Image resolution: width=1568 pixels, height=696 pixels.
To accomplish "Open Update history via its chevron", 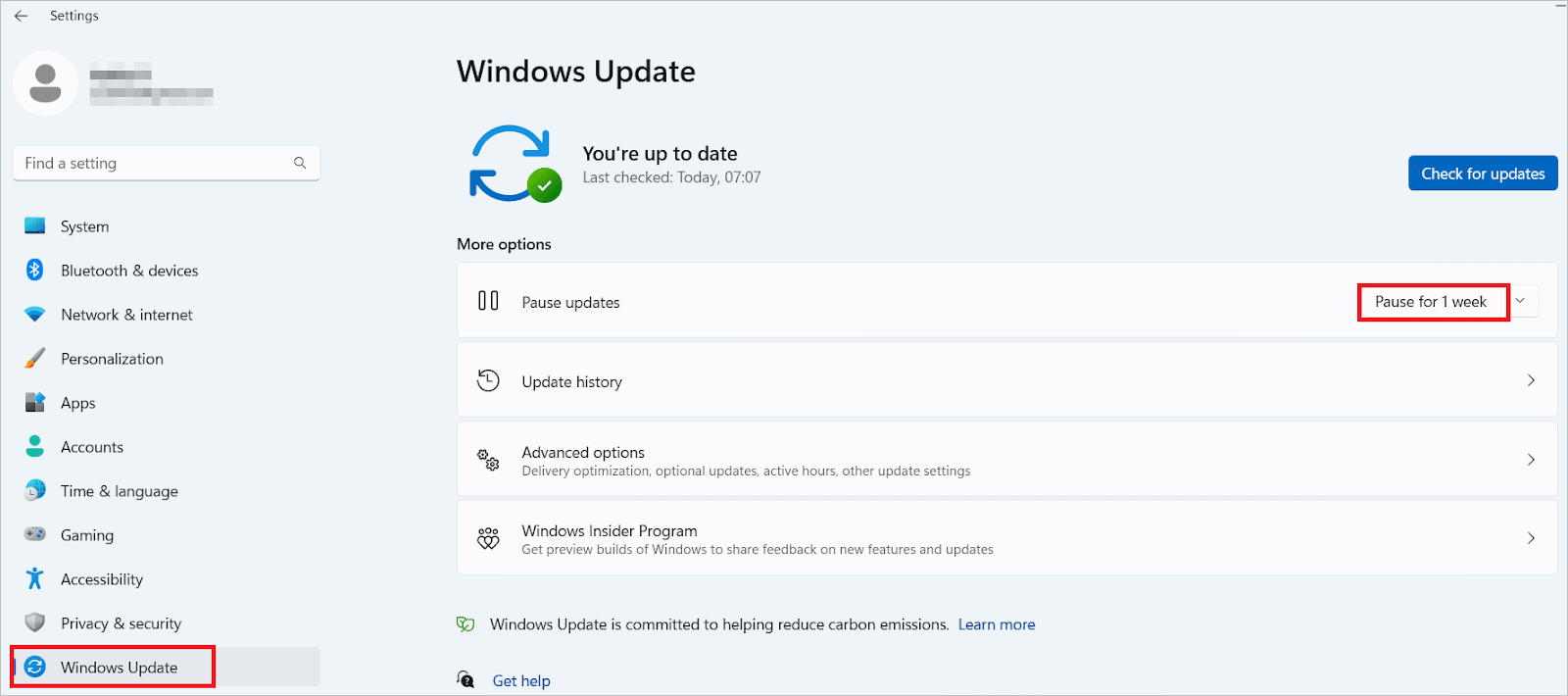I will pyautogui.click(x=1531, y=380).
